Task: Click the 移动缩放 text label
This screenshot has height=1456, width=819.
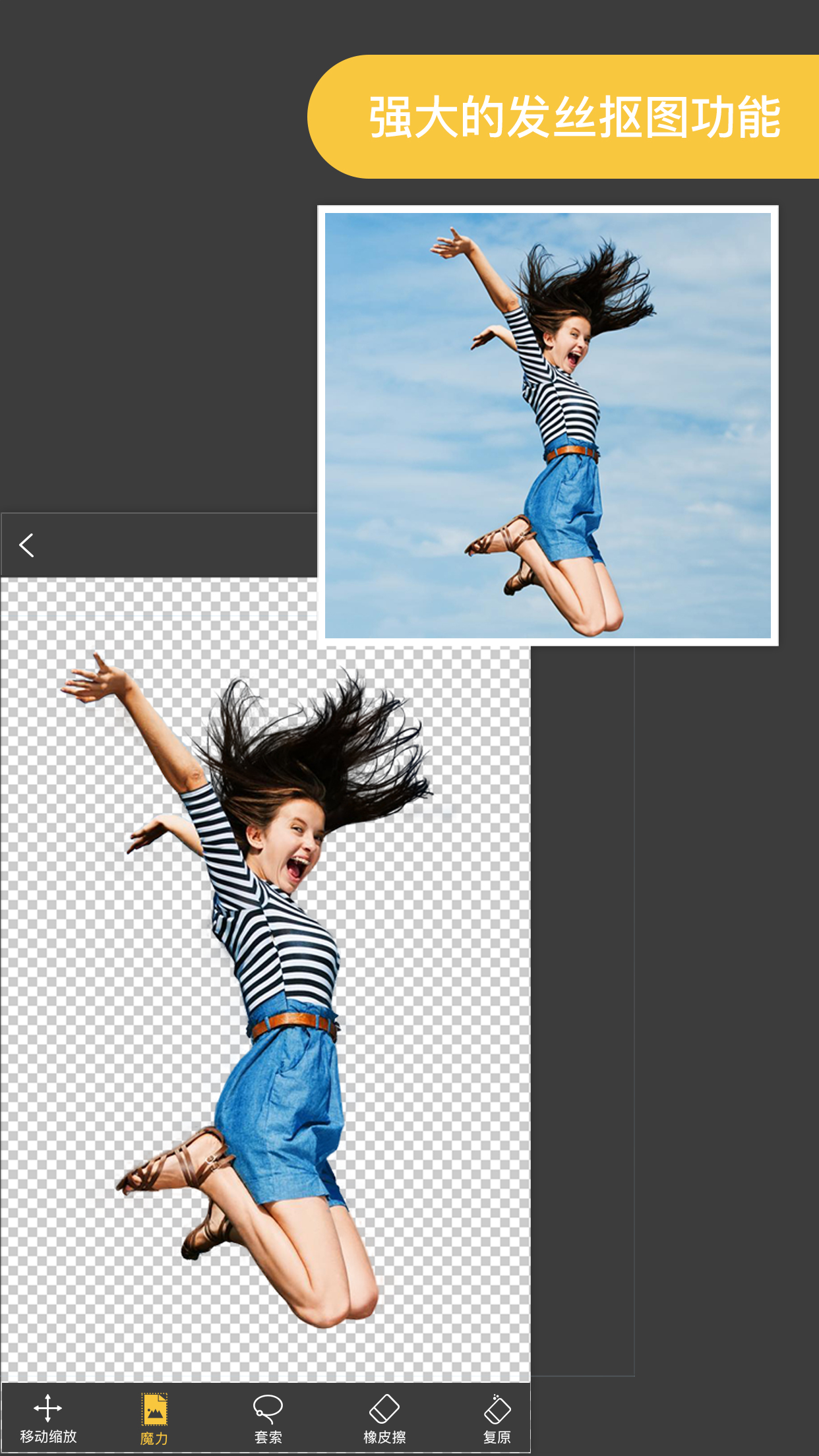Action: pos(48,1437)
